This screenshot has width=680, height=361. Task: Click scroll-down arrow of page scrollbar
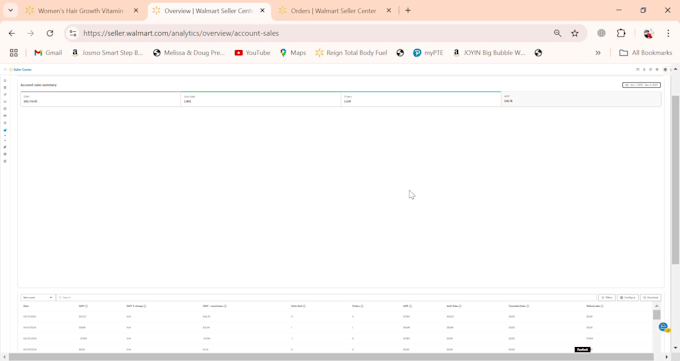(x=675, y=348)
